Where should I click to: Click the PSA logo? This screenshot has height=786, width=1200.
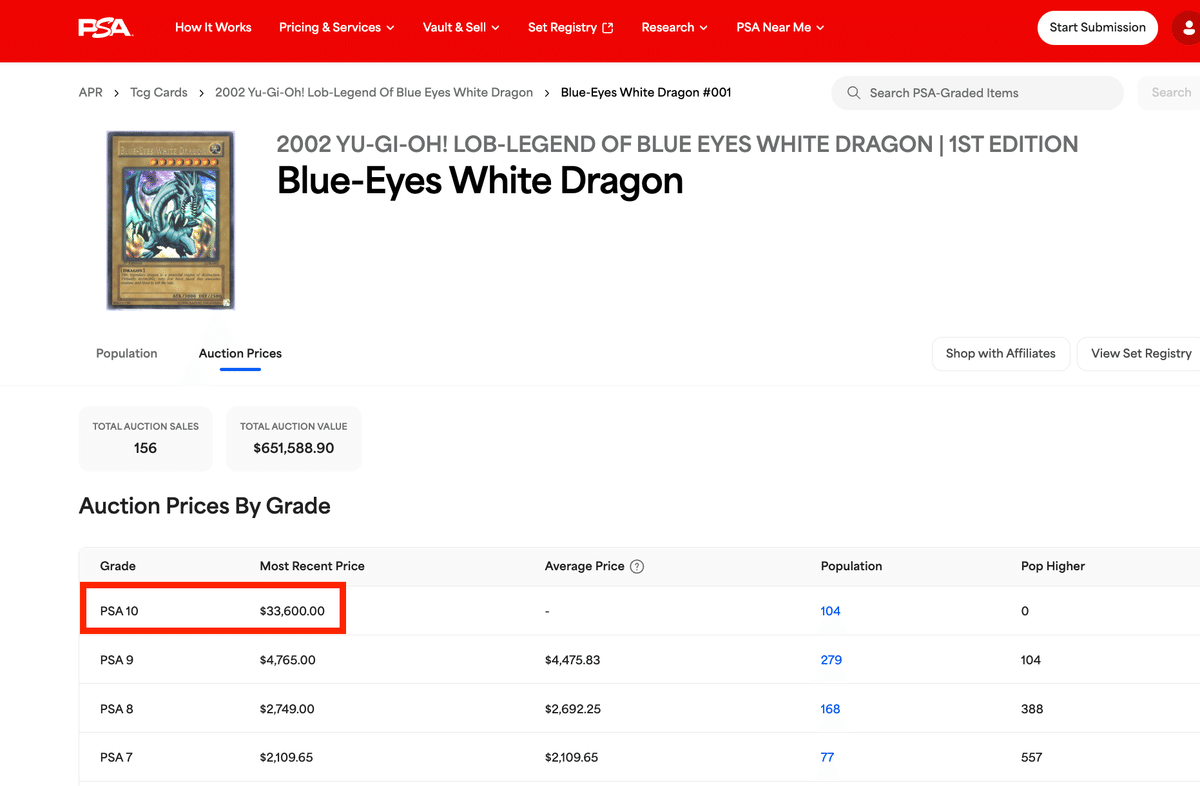point(105,28)
